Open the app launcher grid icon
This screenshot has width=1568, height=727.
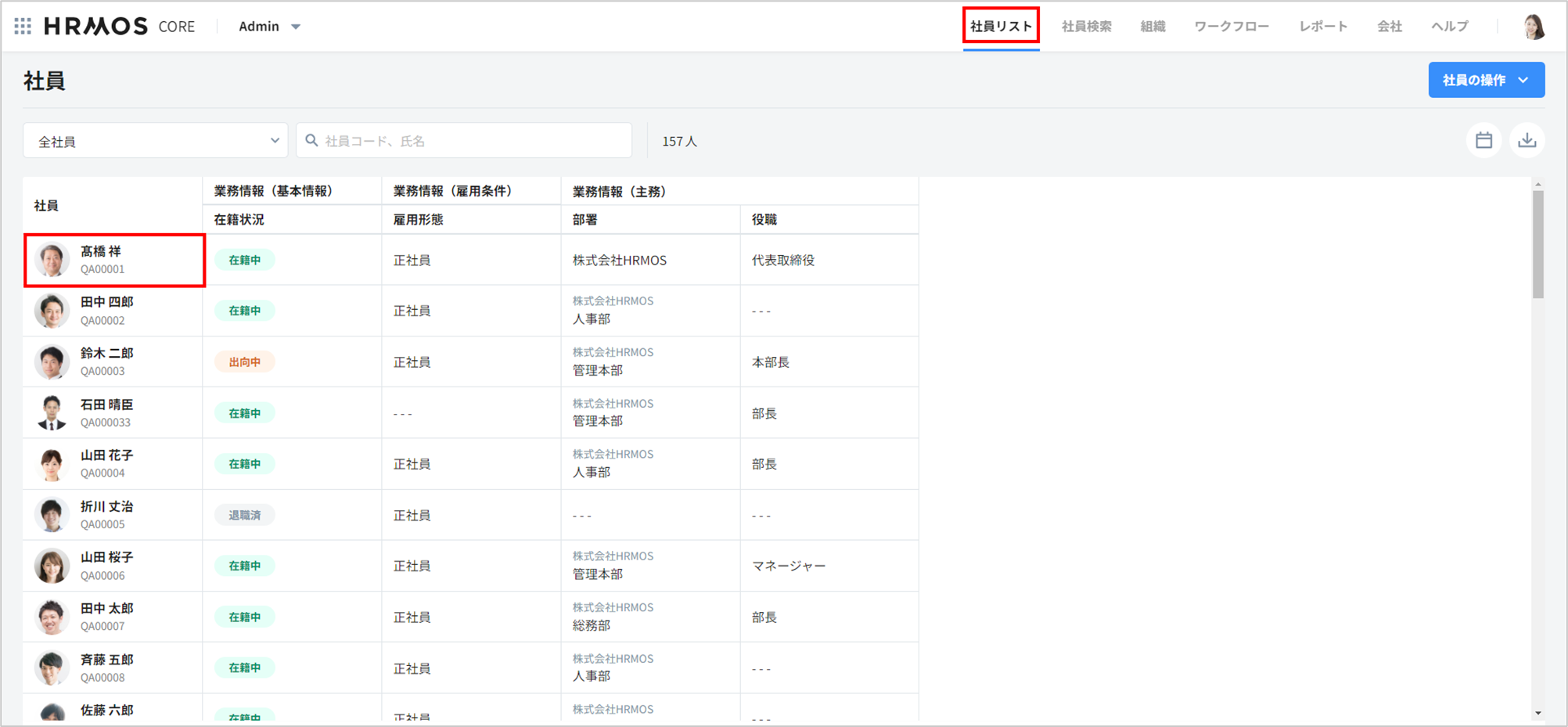tap(23, 26)
